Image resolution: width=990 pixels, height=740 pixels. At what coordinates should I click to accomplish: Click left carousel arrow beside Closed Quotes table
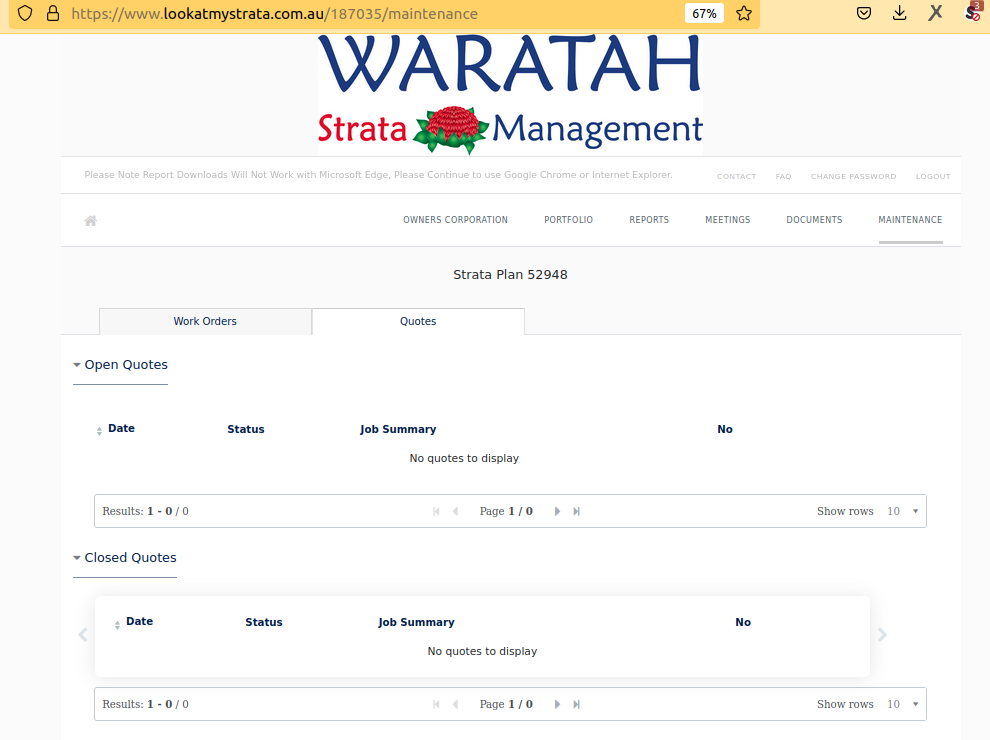83,635
